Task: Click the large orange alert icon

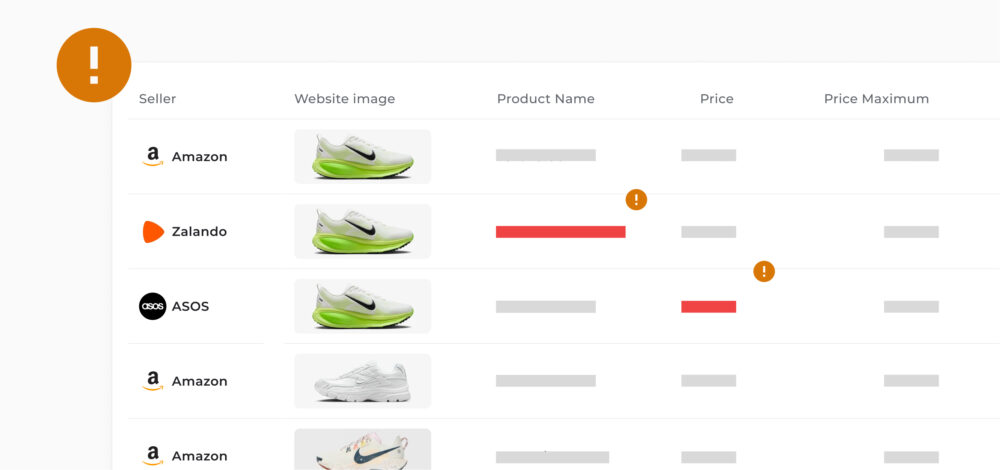Action: tap(94, 65)
